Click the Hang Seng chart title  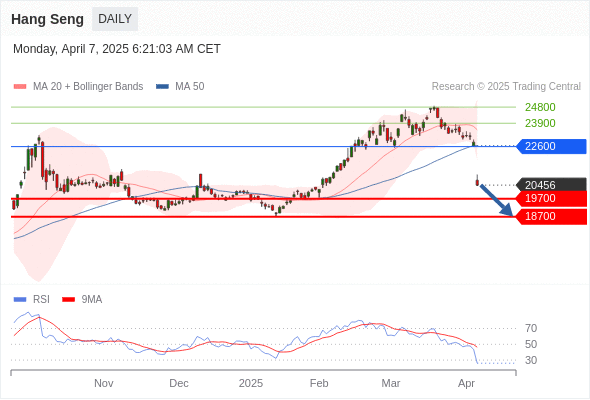47,19
